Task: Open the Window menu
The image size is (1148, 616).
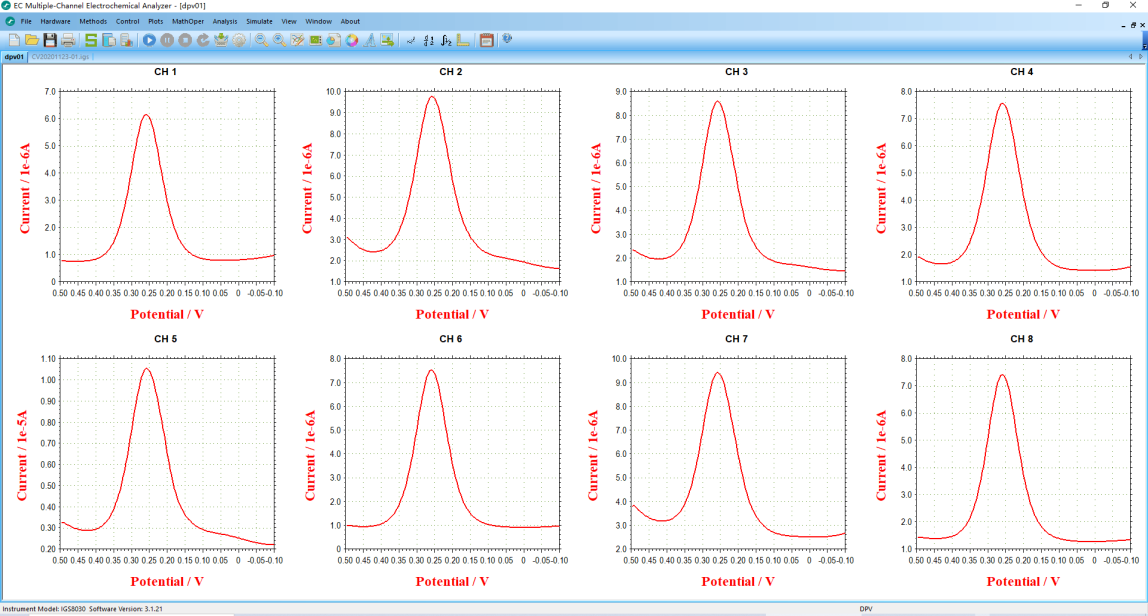Action: tap(318, 22)
